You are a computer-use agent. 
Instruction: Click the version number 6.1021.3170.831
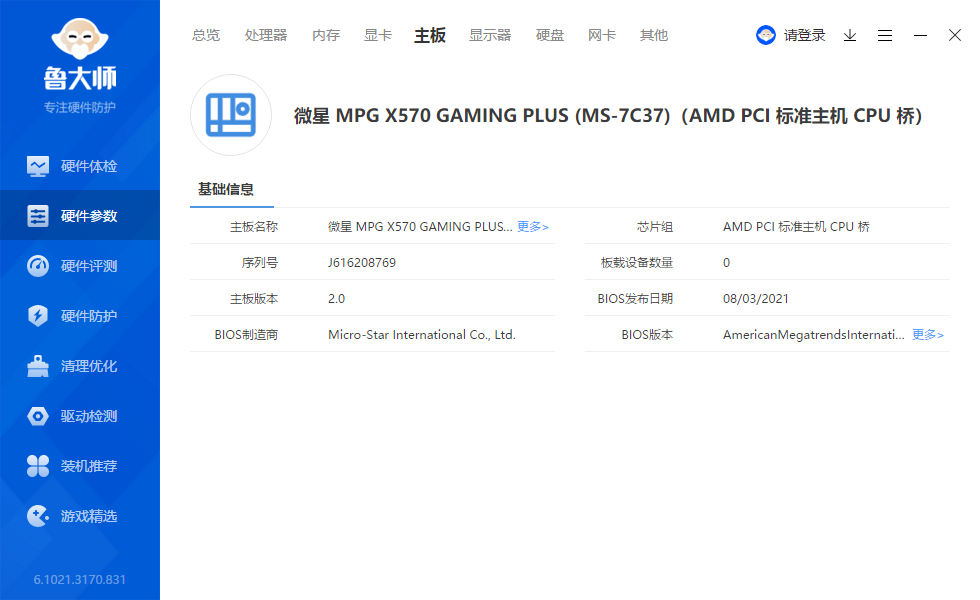pyautogui.click(x=80, y=580)
